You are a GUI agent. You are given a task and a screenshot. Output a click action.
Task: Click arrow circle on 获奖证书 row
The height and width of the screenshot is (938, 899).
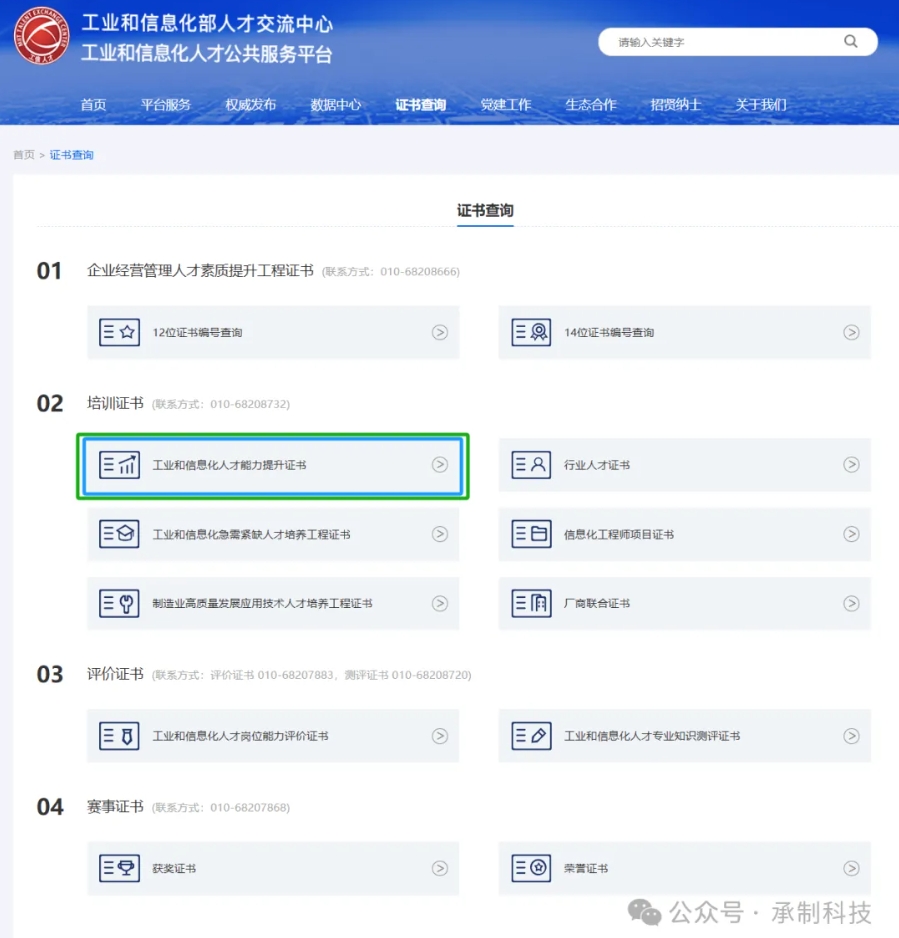[440, 868]
